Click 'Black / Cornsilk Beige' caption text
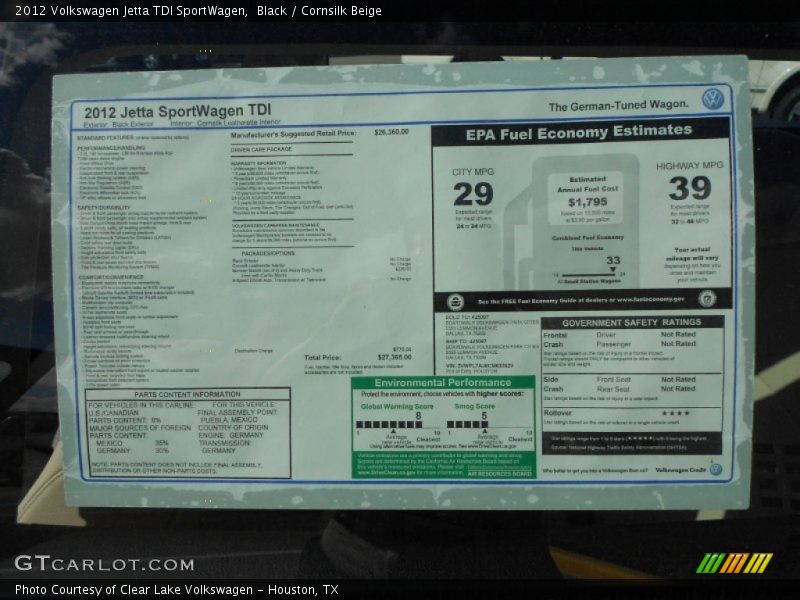Image resolution: width=800 pixels, height=600 pixels. tap(319, 11)
